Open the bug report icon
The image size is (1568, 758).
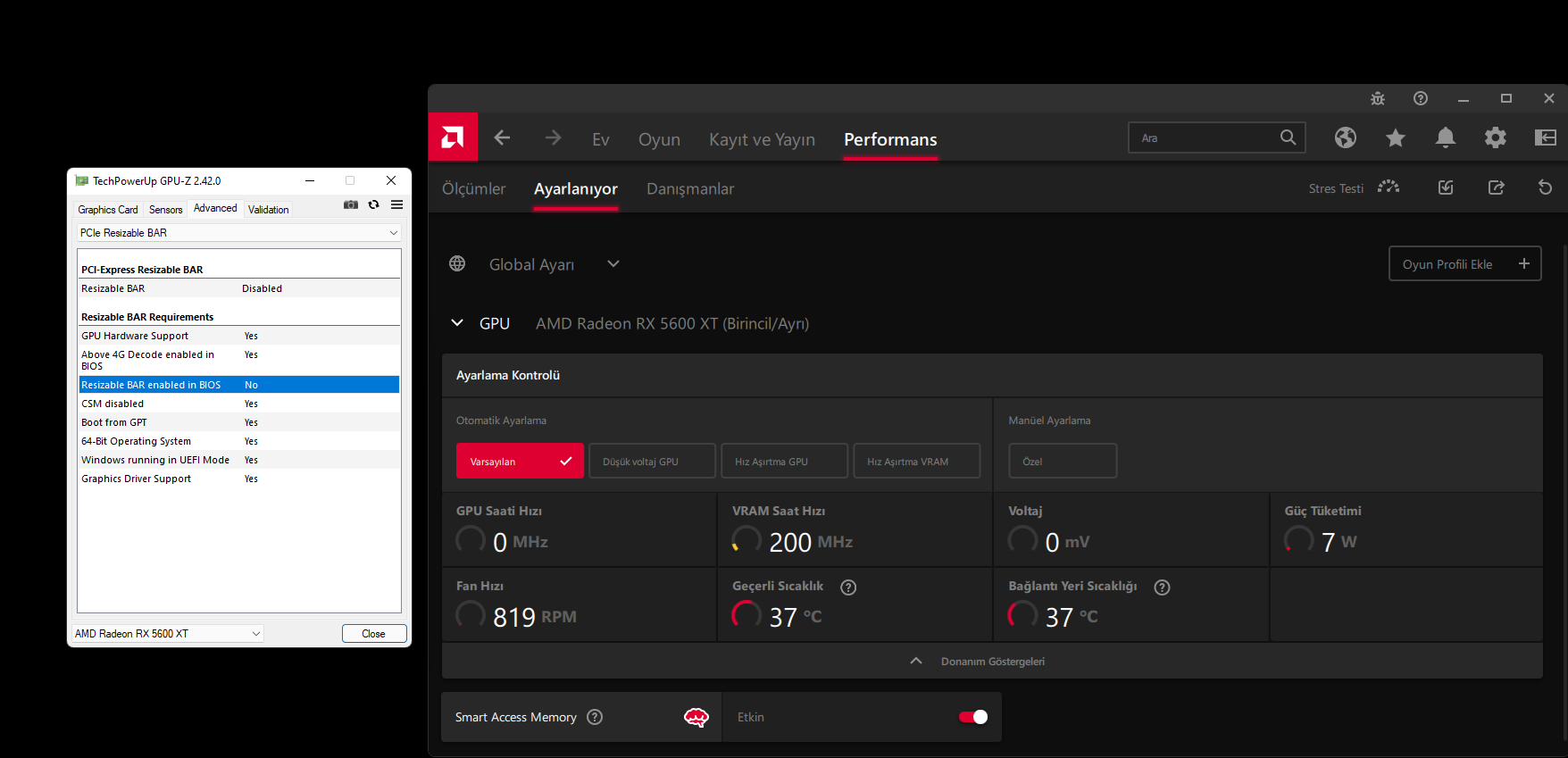click(1378, 98)
